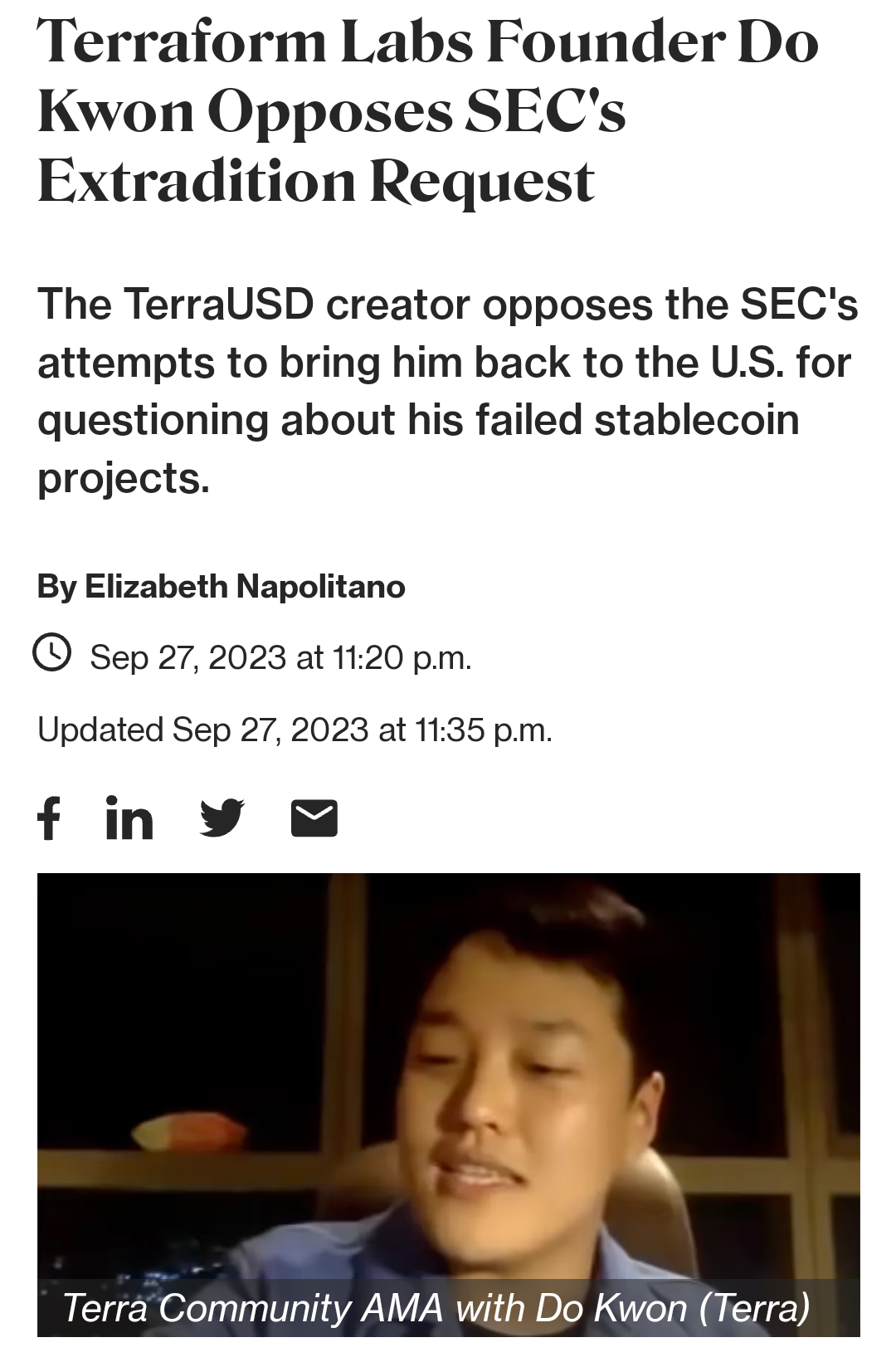Screen dimensions: 896x1357
Task: Click the 'Updated Sep 27, 2023' timestamp
Action: pos(296,730)
